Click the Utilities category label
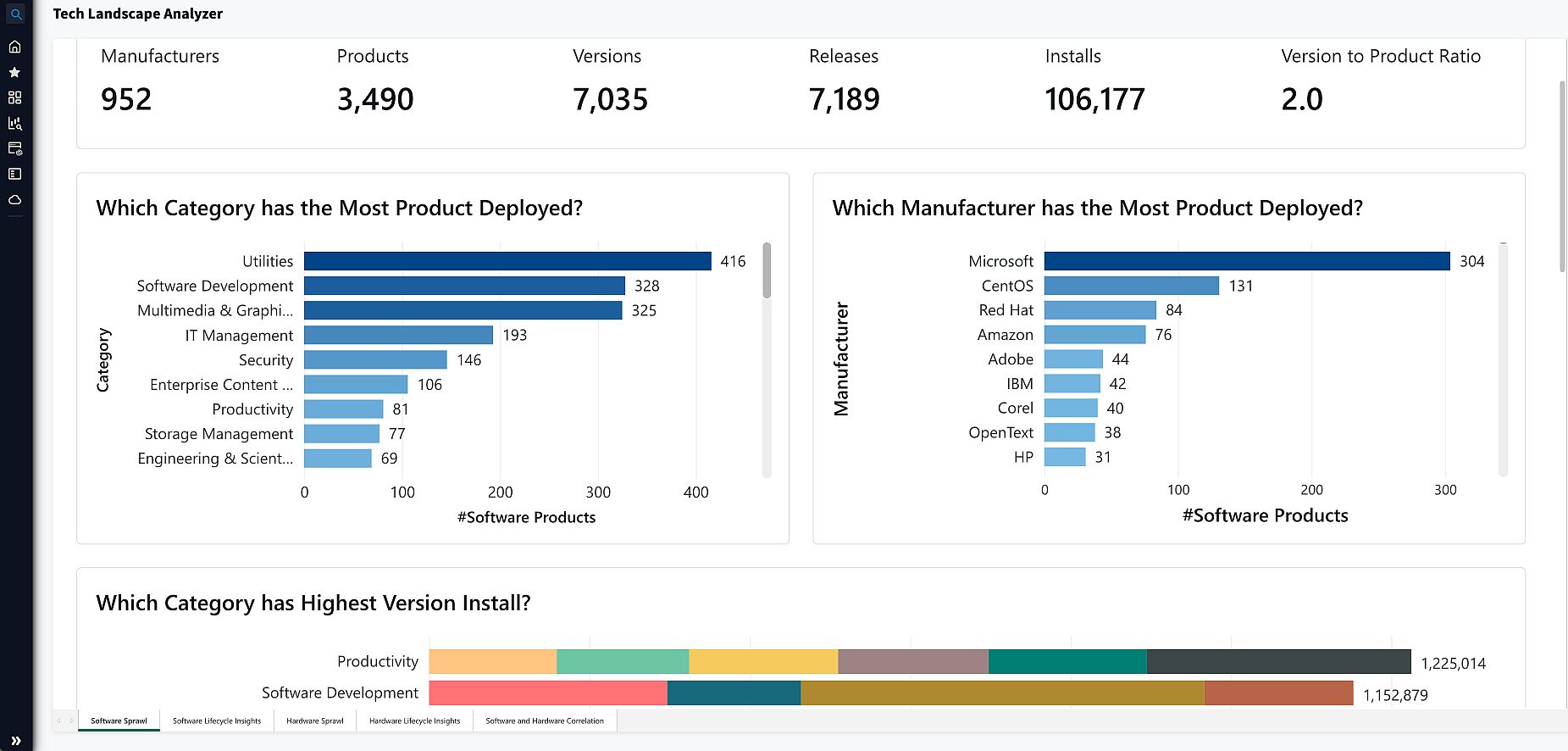This screenshot has height=751, width=1568. coord(268,261)
